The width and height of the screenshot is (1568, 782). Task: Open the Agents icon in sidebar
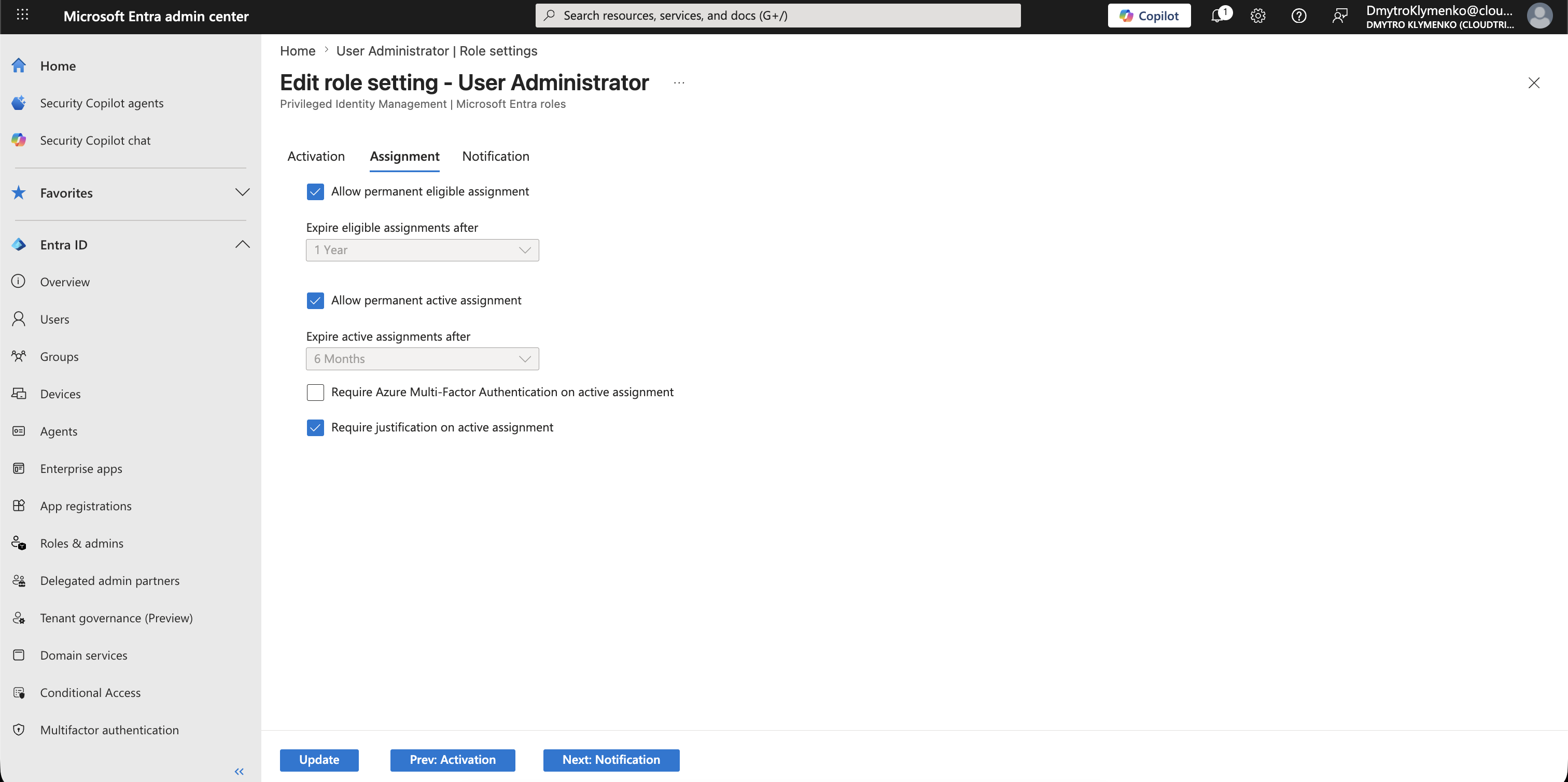click(x=19, y=431)
